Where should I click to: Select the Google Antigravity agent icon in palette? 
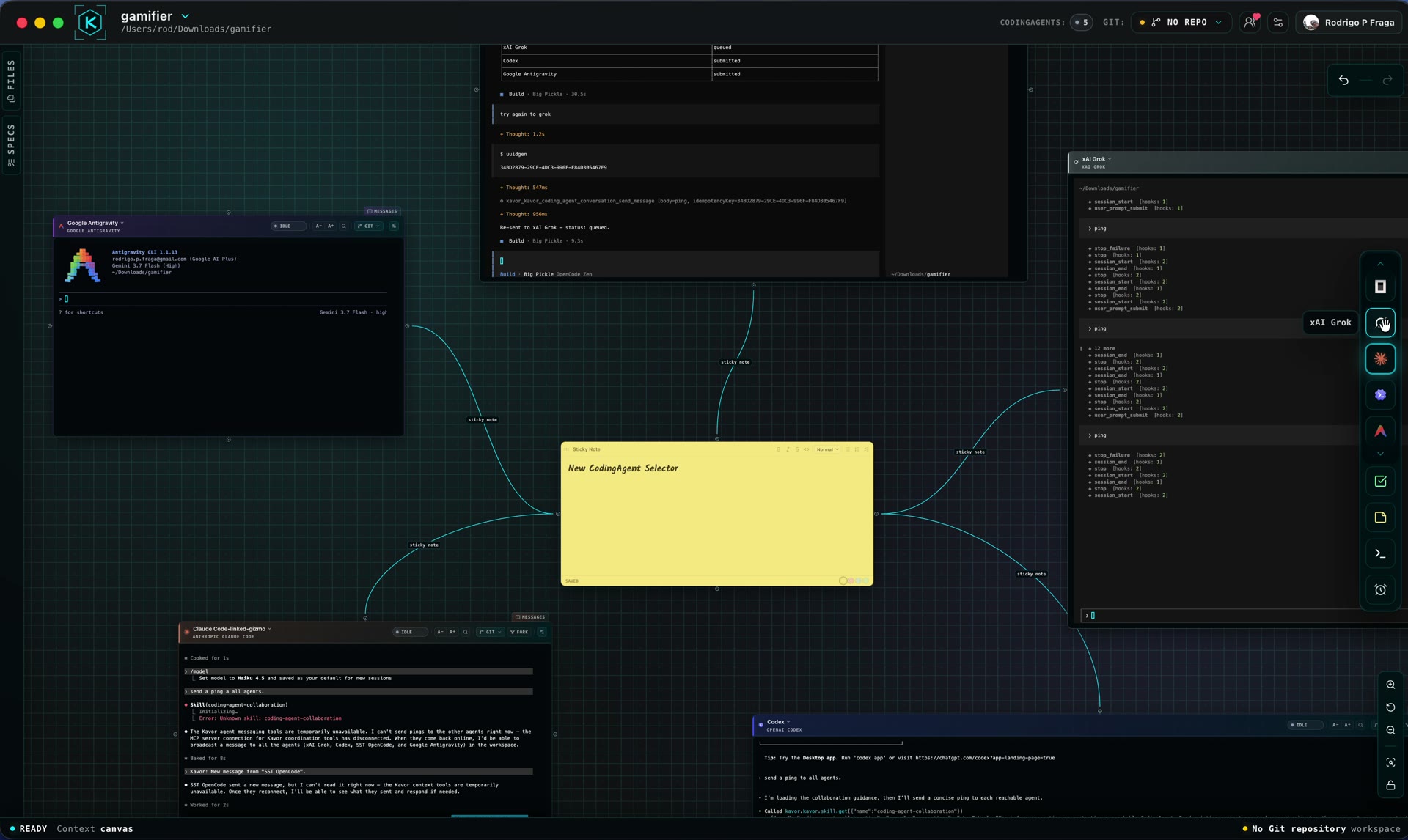pyautogui.click(x=1380, y=431)
